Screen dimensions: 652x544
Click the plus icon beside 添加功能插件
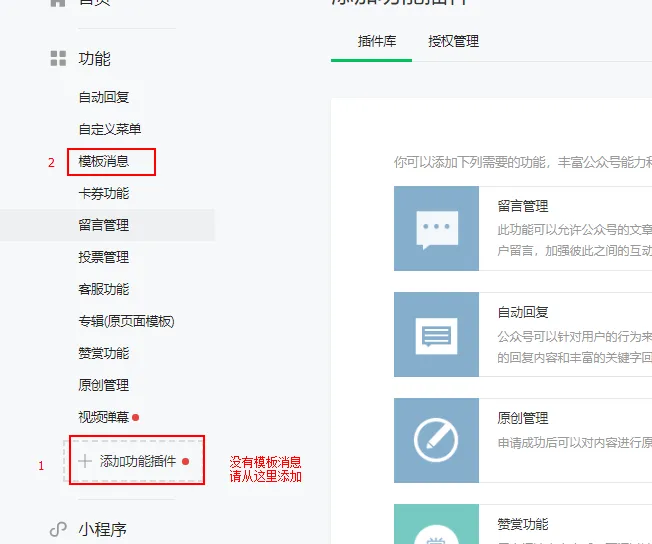pos(85,461)
